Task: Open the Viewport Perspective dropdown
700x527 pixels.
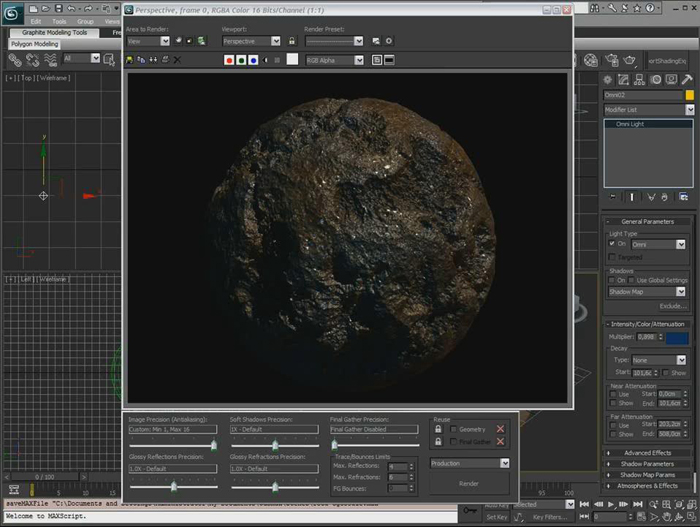Action: tap(251, 41)
